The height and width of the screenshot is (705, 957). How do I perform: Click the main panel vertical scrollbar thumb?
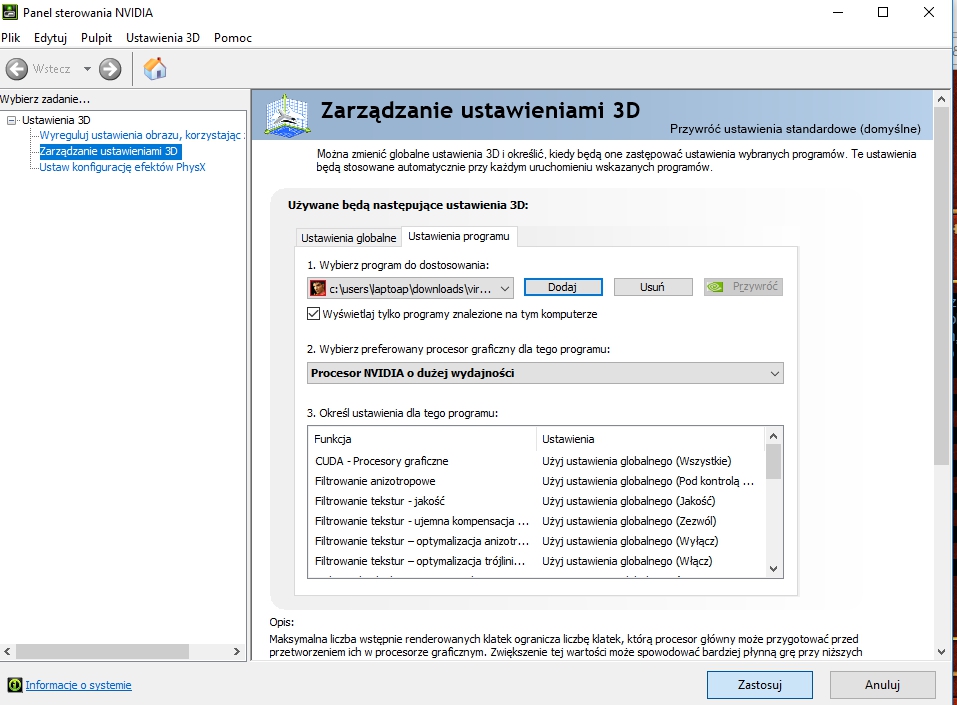[941, 287]
